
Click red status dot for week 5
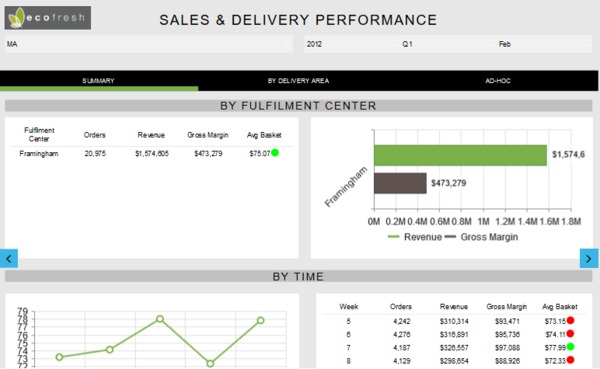click(570, 320)
